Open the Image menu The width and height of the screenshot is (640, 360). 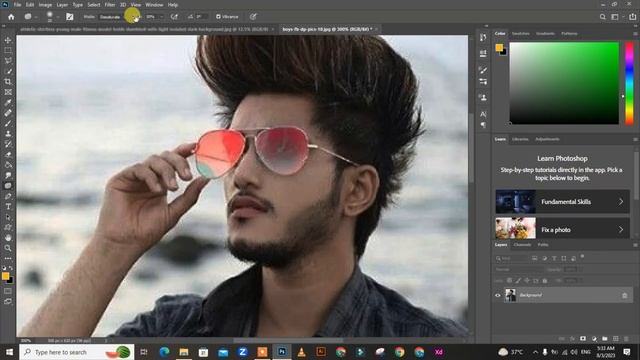click(45, 5)
